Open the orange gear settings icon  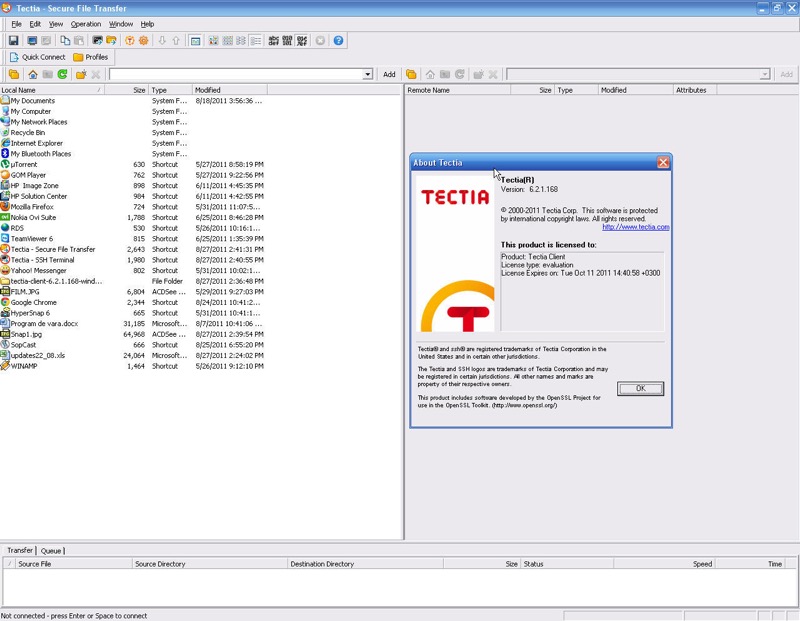click(144, 41)
